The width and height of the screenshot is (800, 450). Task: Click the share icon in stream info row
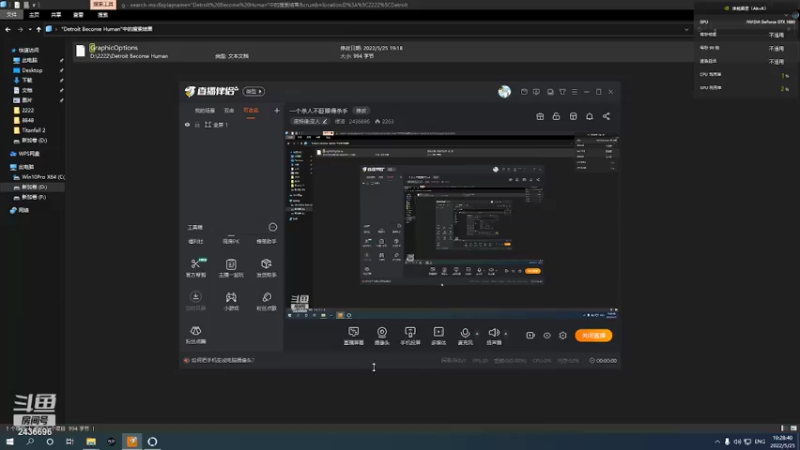coord(606,116)
